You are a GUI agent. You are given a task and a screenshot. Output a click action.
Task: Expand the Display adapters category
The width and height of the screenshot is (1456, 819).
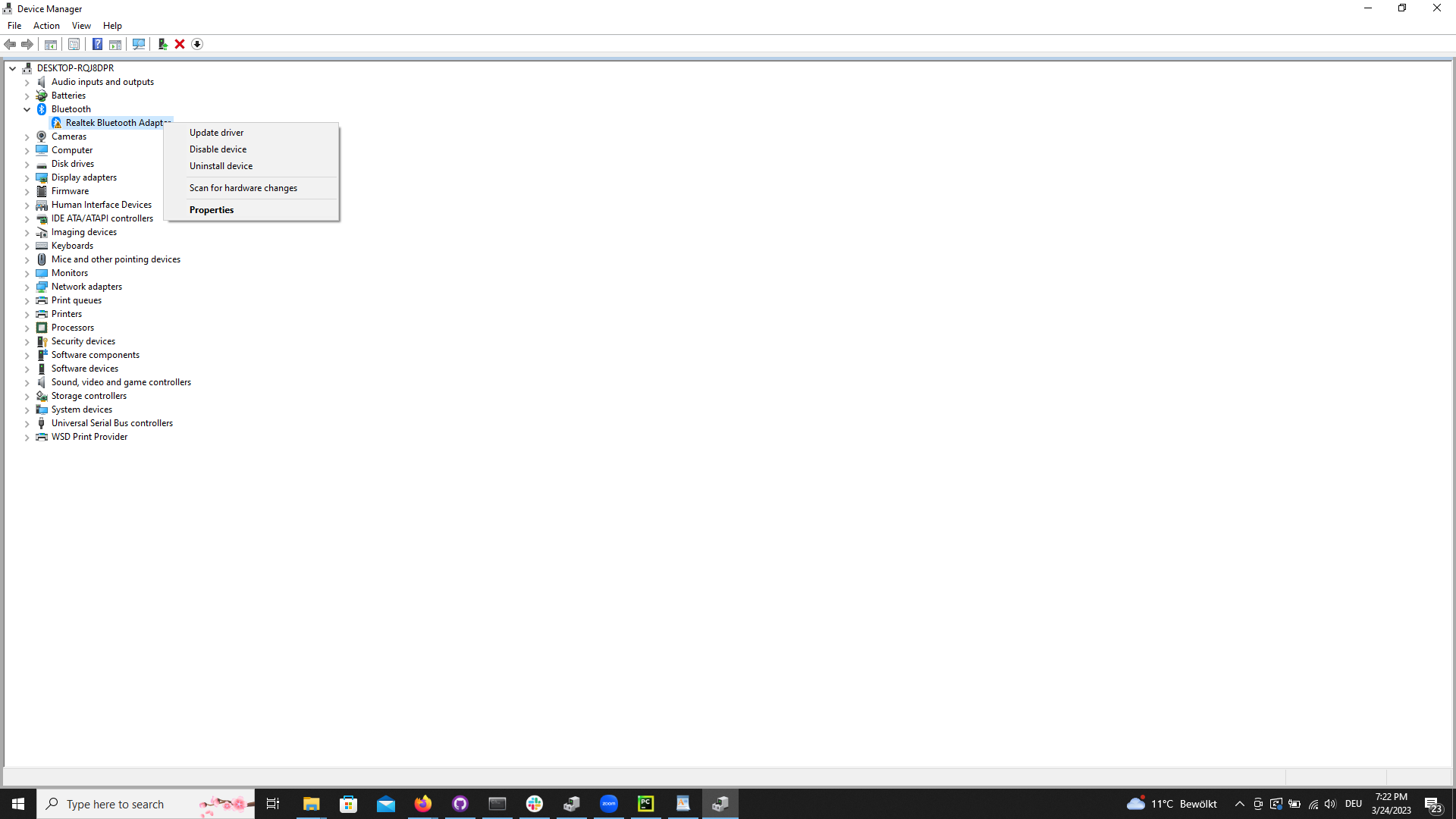tap(27, 177)
